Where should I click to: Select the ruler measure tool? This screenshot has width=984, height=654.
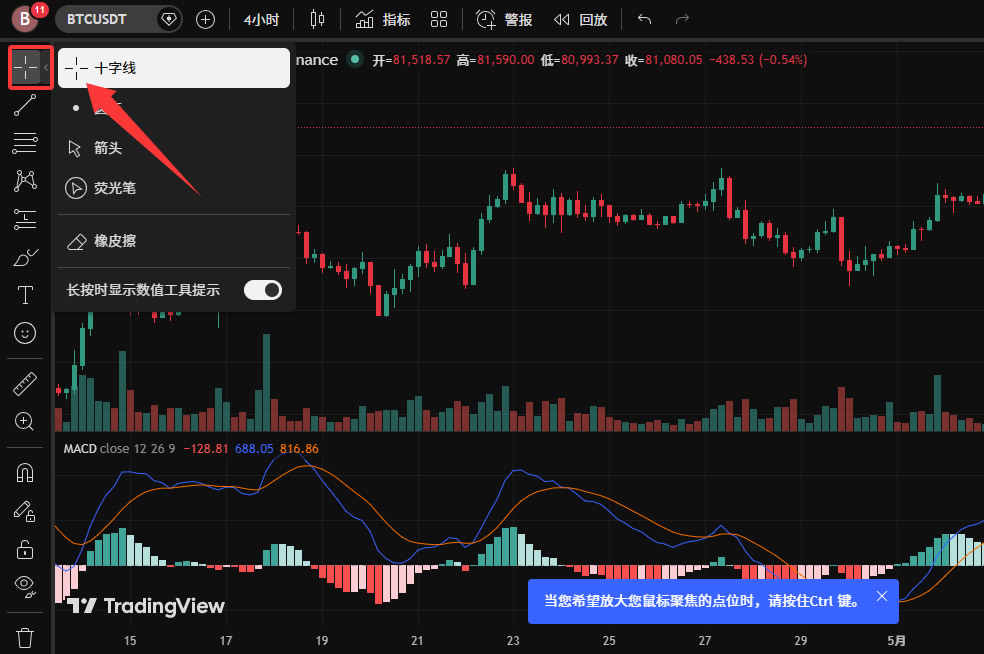click(25, 384)
